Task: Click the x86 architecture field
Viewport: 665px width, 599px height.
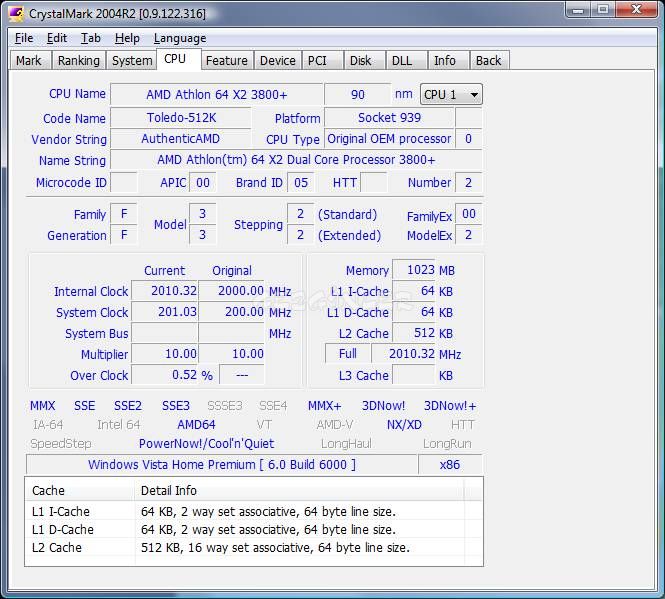Action: 450,465
